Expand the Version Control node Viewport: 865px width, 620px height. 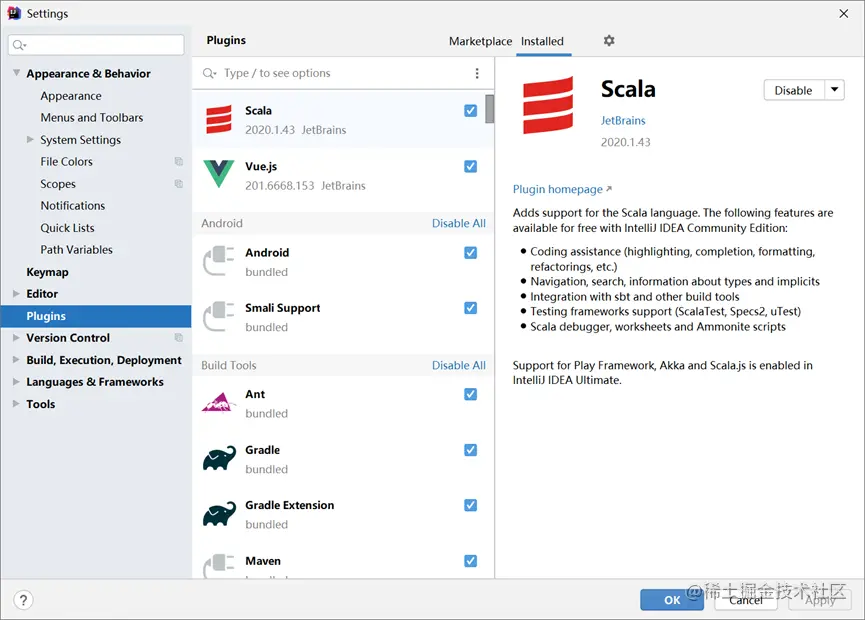16,338
